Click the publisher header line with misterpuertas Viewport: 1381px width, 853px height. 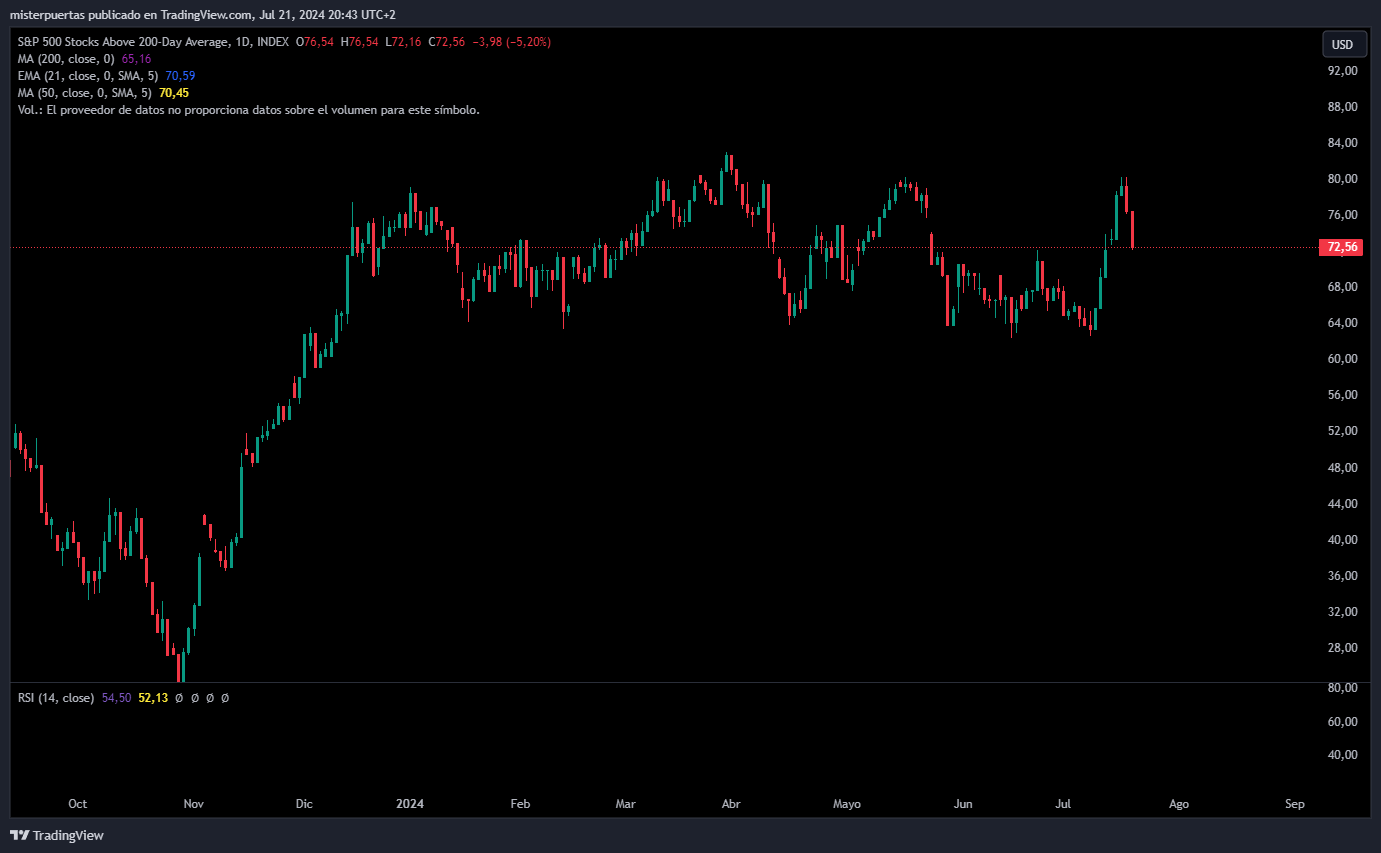coord(202,15)
